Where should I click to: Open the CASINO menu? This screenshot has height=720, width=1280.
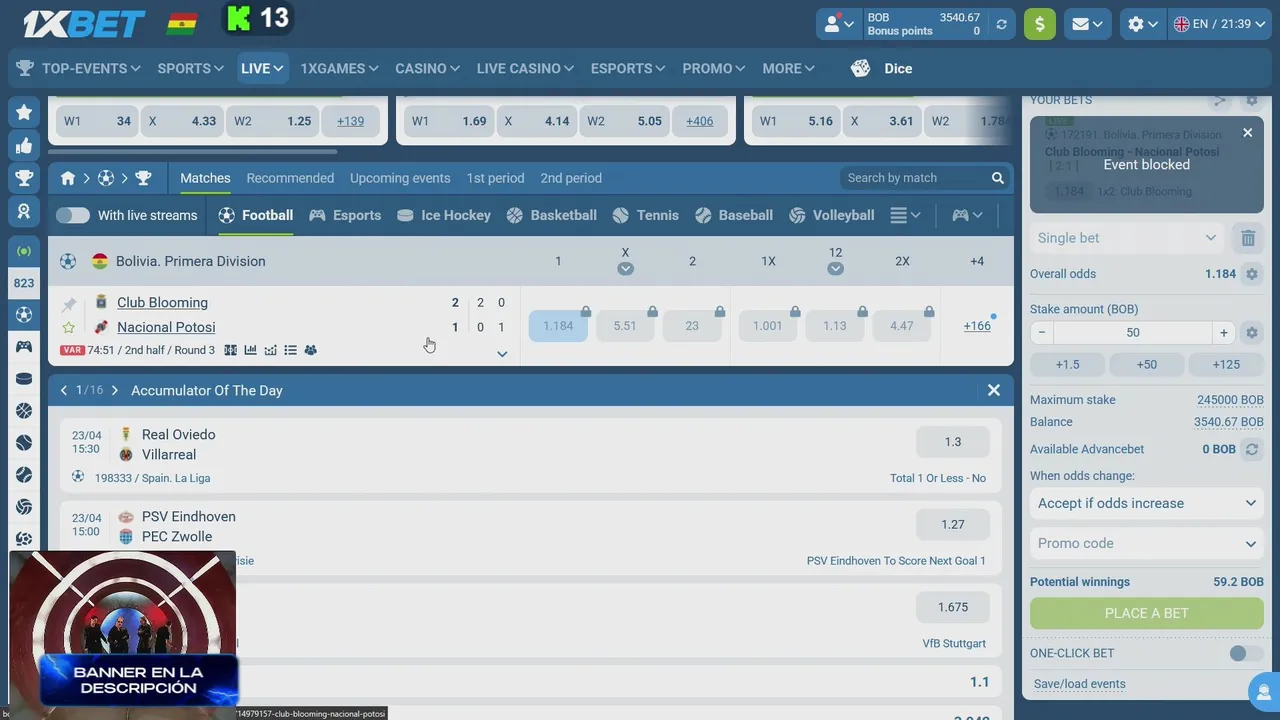[x=427, y=68]
